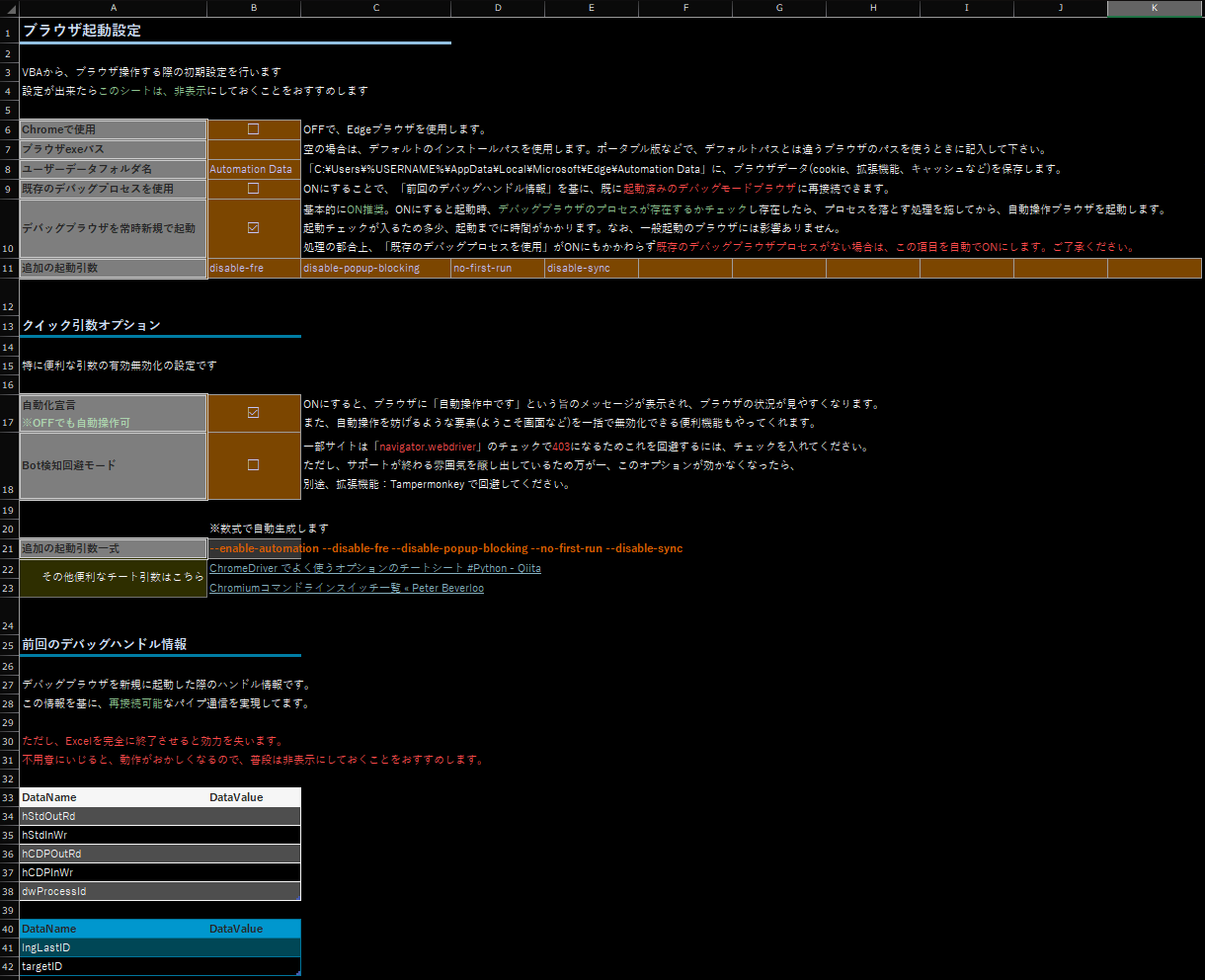
Task: Click the クイック引数オプション heading
Action: point(91,325)
